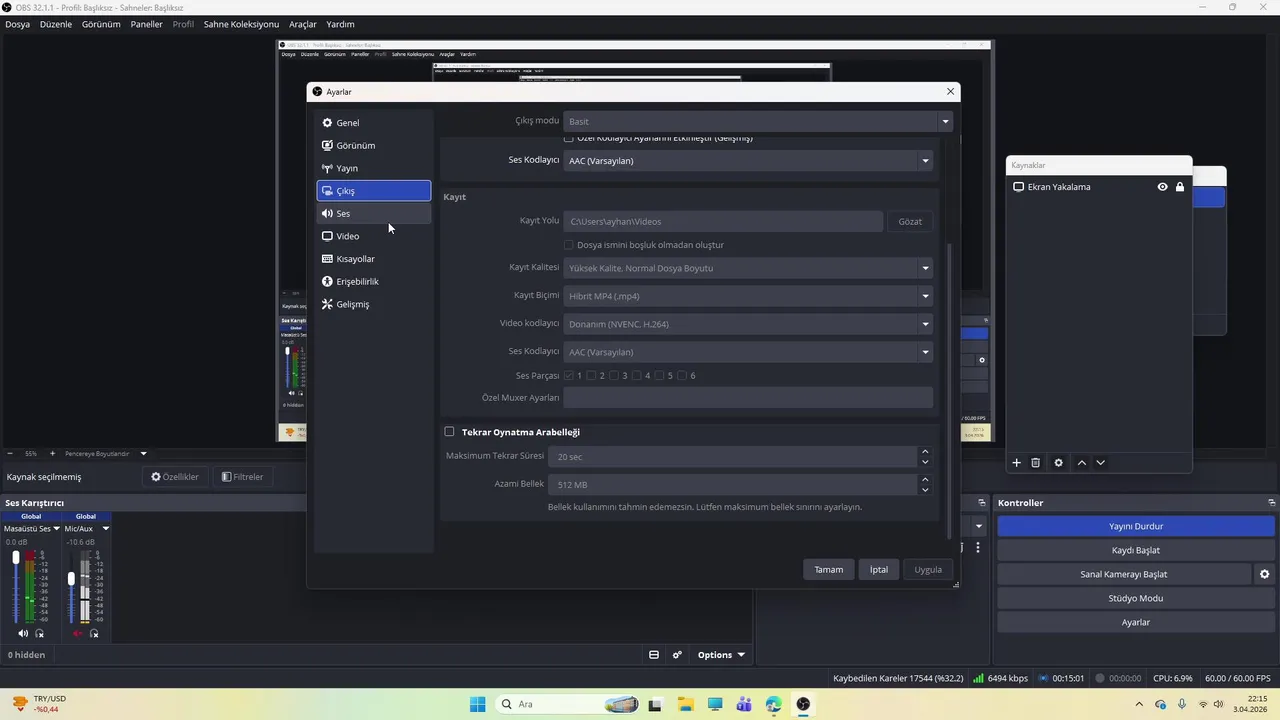Show hidden system tray icons chevron
1280x720 pixels.
click(1139, 704)
